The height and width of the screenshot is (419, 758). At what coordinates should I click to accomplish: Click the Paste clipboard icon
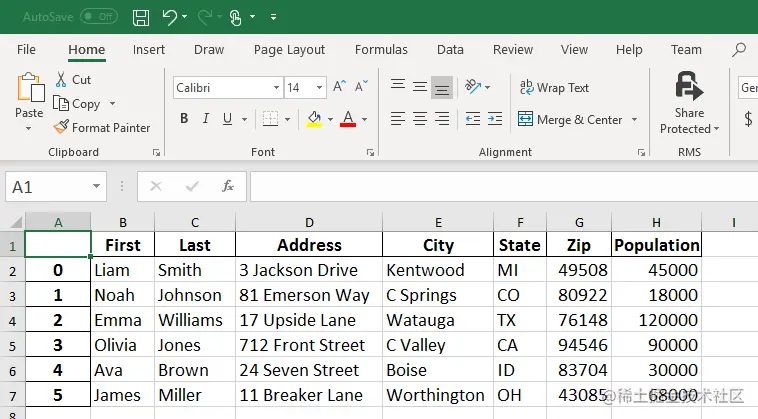click(x=30, y=88)
